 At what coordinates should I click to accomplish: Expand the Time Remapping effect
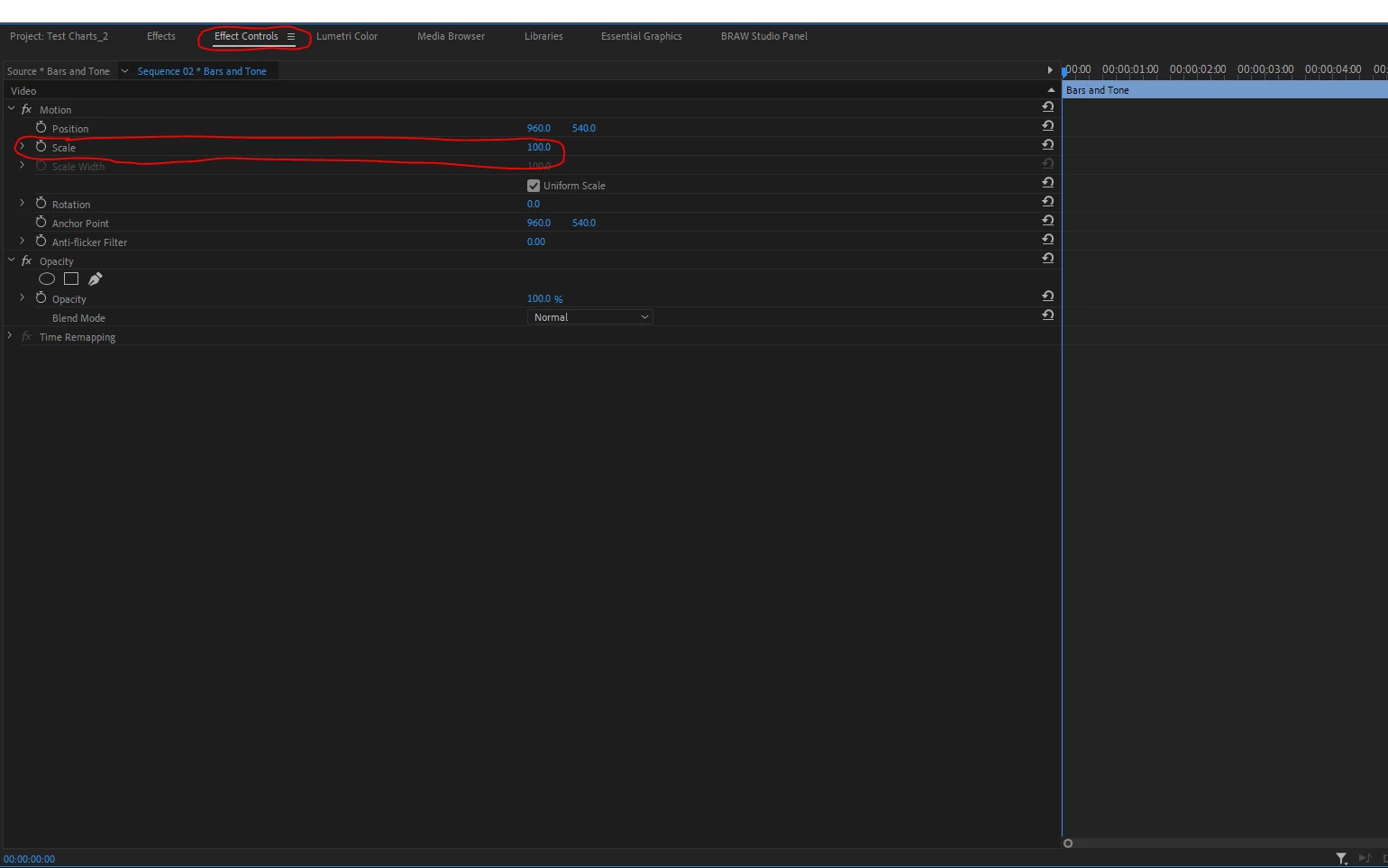pos(10,335)
